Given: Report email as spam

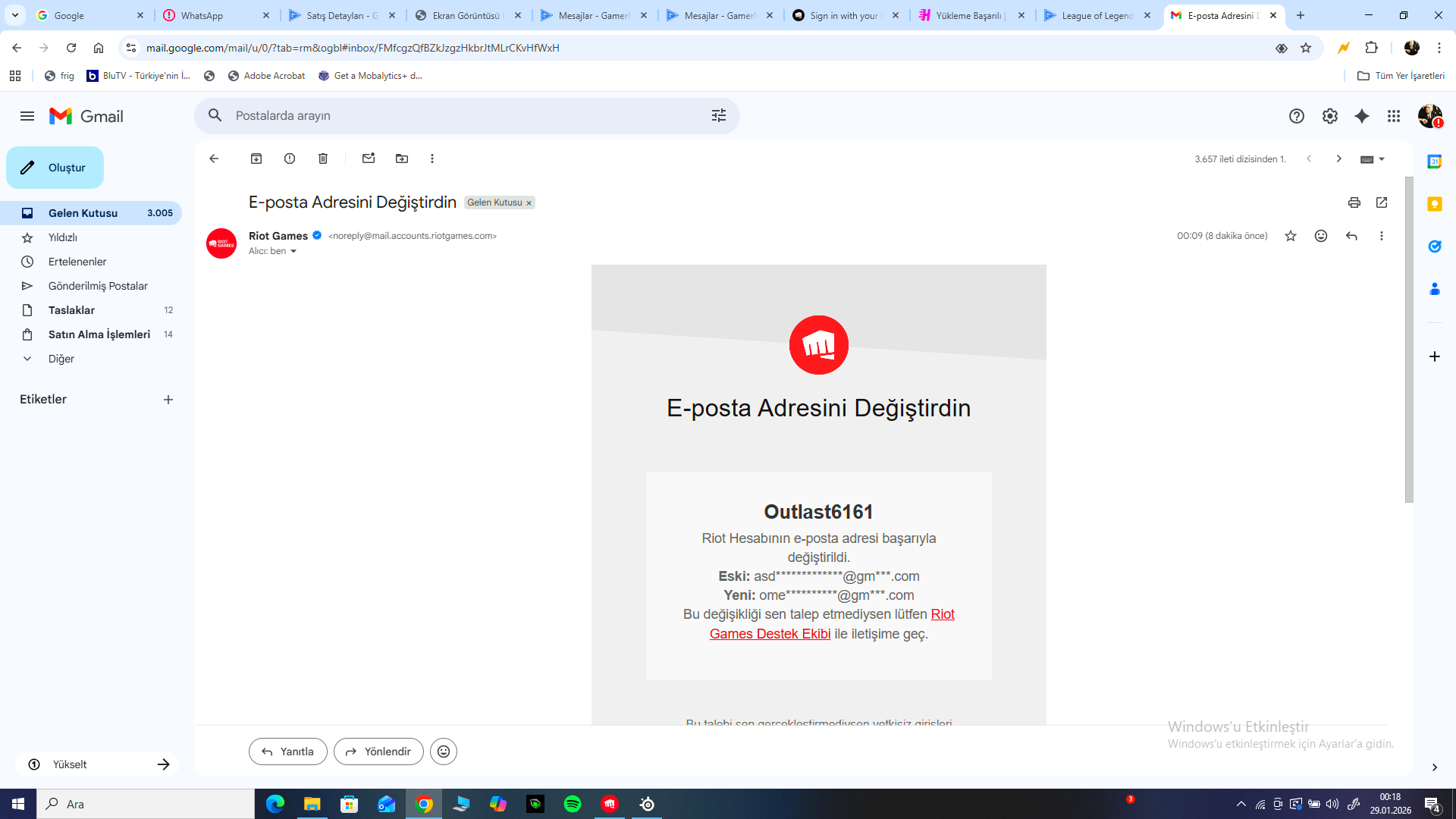Looking at the screenshot, I should pos(290,158).
